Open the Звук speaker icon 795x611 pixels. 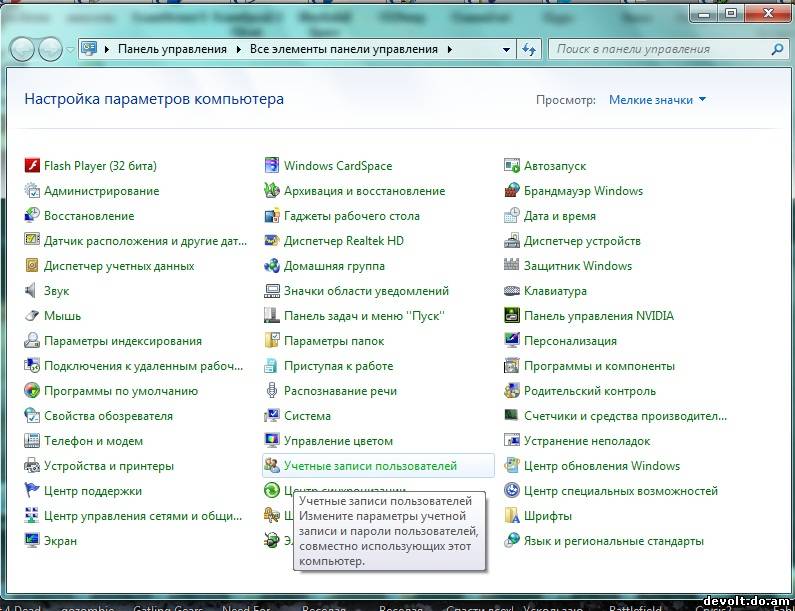32,291
